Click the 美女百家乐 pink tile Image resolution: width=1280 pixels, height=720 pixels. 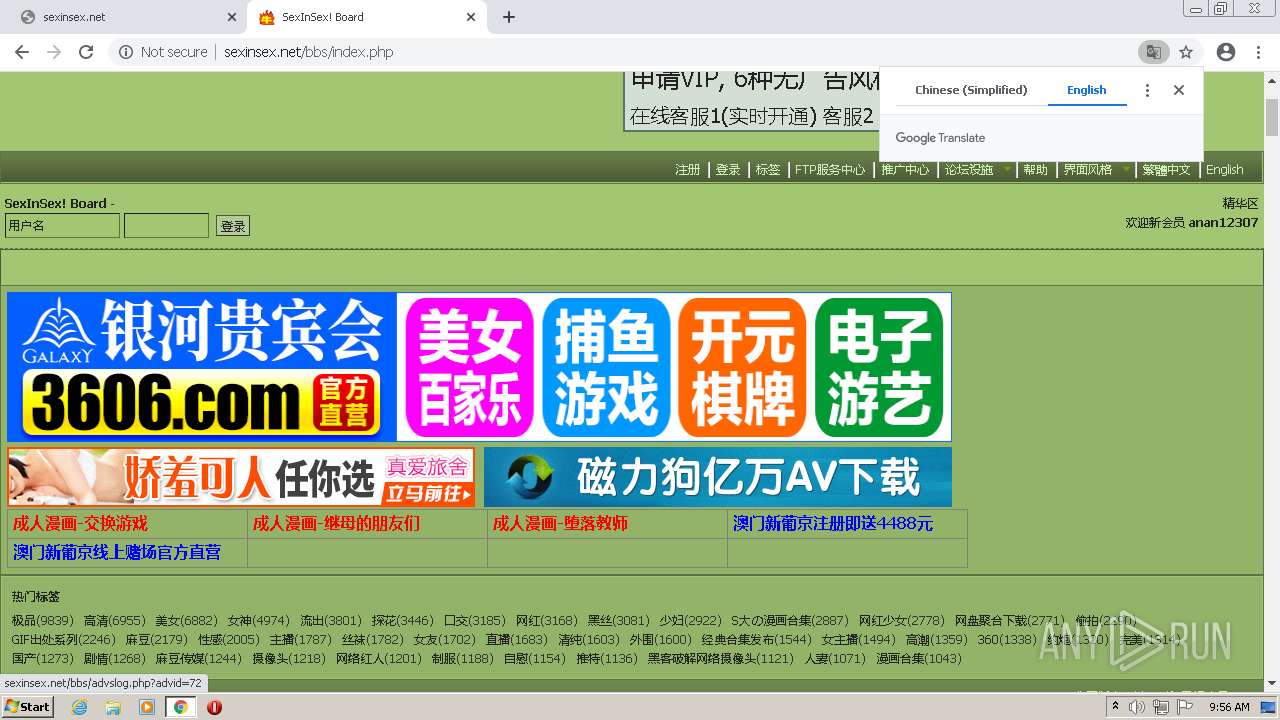tap(469, 367)
